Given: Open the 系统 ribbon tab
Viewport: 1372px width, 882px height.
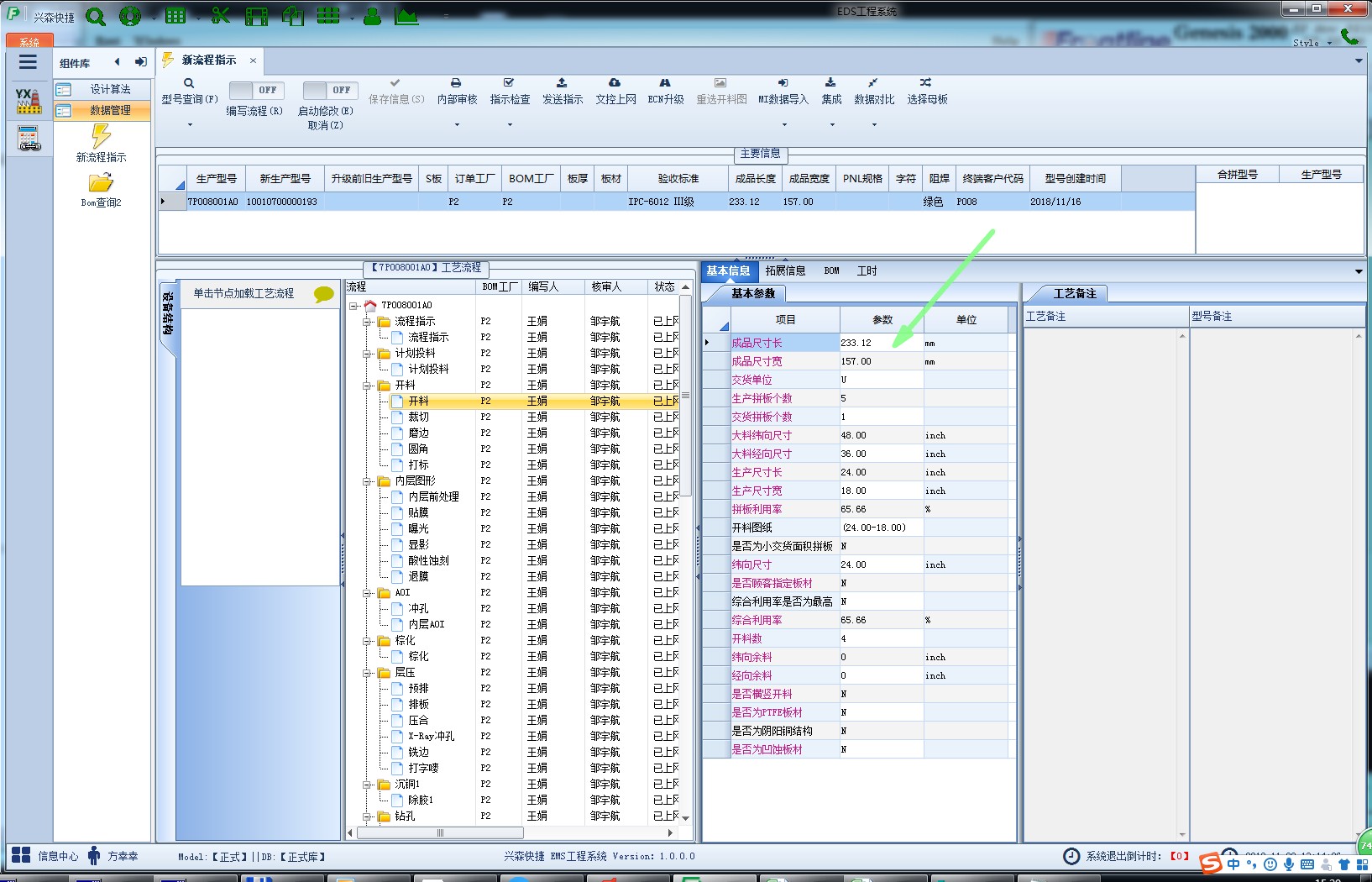Looking at the screenshot, I should [29, 41].
